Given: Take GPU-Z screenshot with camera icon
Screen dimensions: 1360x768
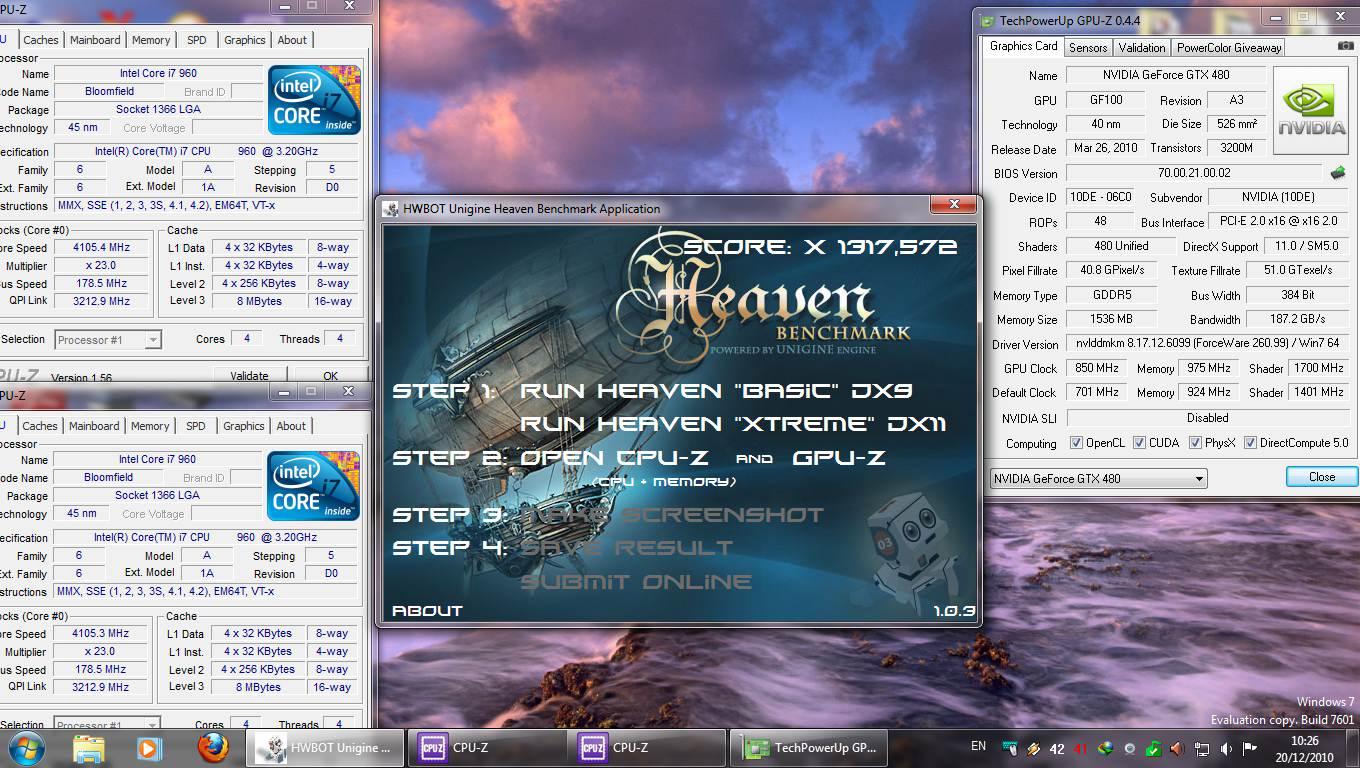Looking at the screenshot, I should 1346,46.
